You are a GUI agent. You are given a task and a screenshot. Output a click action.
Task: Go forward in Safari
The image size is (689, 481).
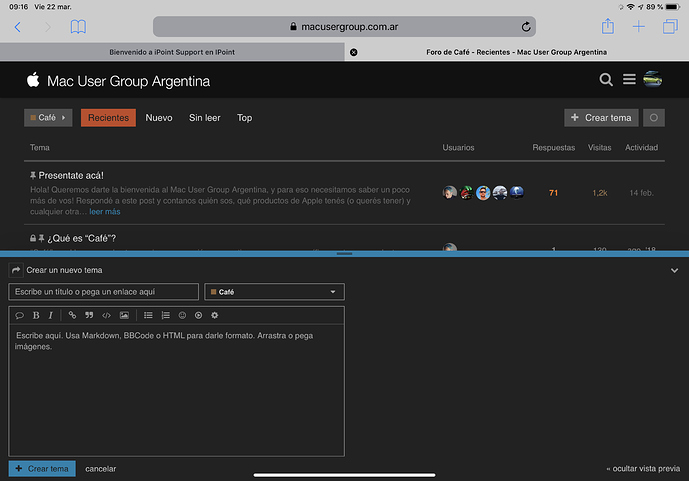click(x=48, y=27)
